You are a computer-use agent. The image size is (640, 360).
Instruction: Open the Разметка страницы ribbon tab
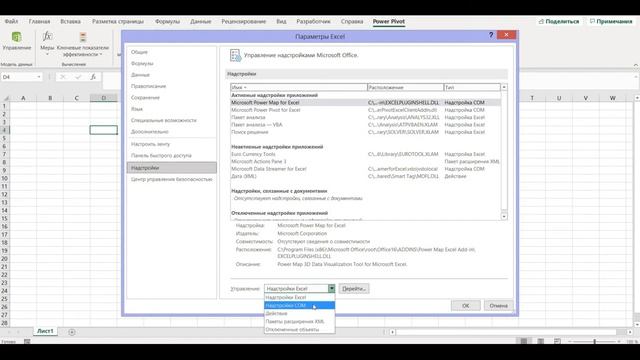click(x=118, y=21)
